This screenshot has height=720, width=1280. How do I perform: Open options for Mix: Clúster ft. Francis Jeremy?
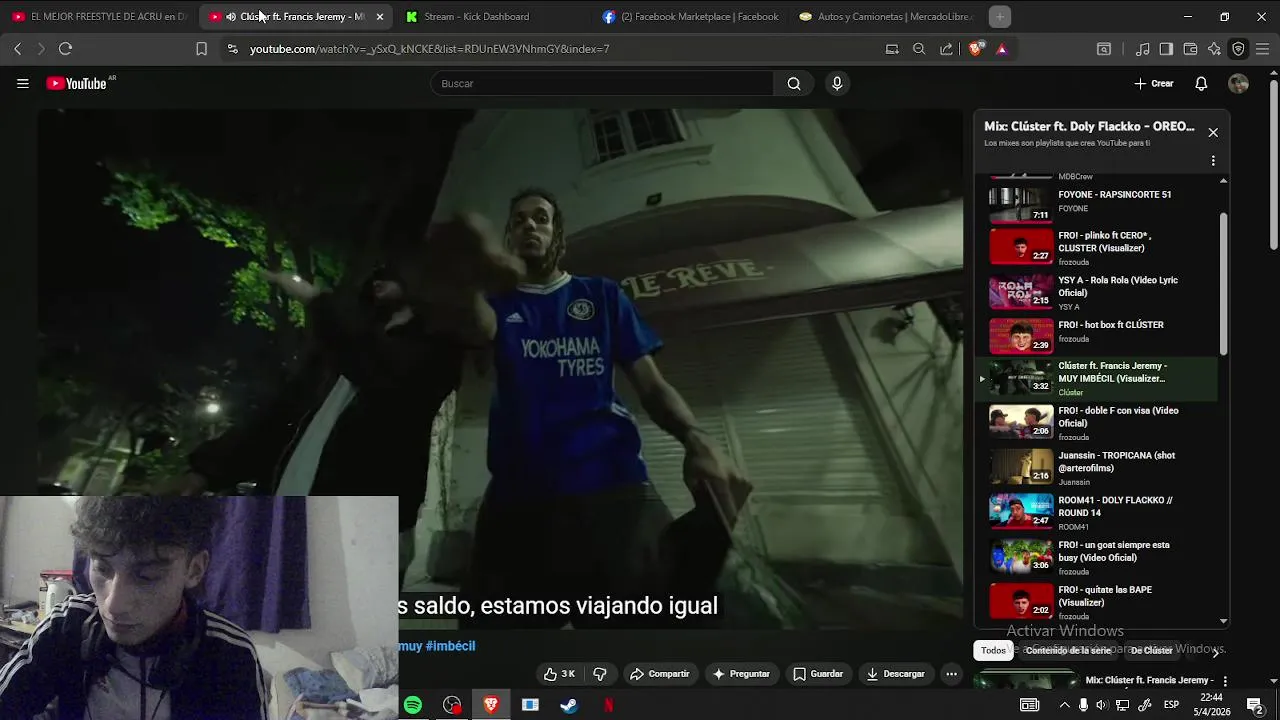click(1225, 681)
